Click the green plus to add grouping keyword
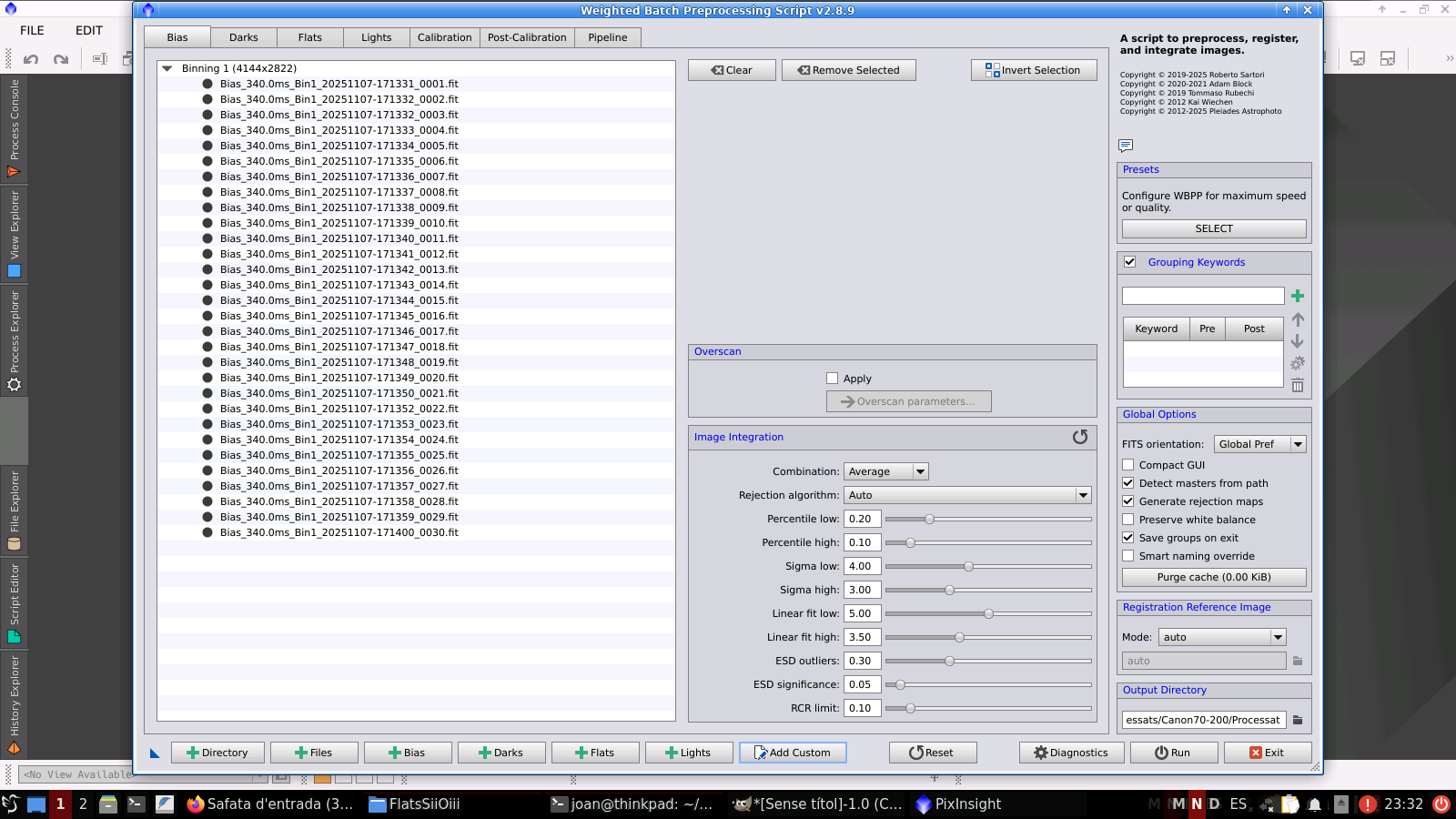 coord(1298,296)
